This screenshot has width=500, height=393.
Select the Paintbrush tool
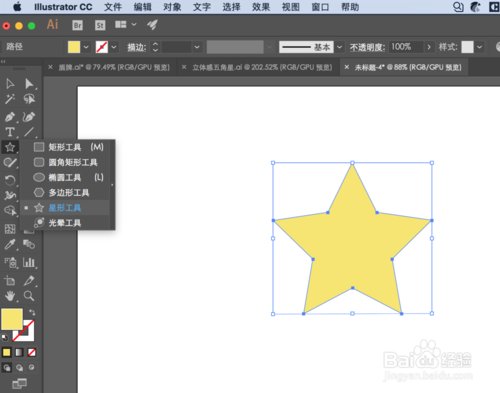click(10, 162)
